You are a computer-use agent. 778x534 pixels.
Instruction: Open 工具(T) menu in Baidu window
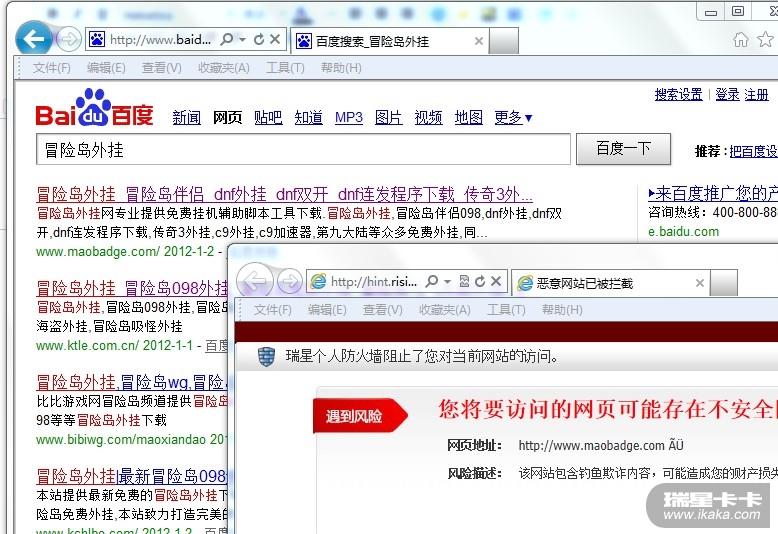pyautogui.click(x=285, y=67)
